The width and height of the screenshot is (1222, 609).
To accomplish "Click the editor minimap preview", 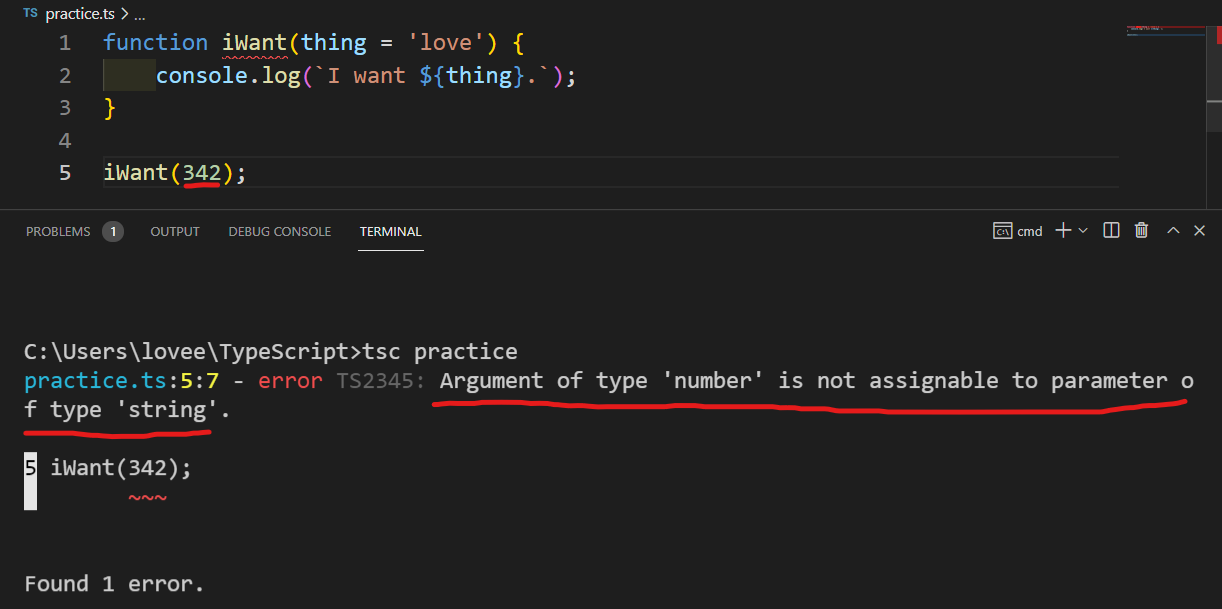I will (x=1166, y=30).
